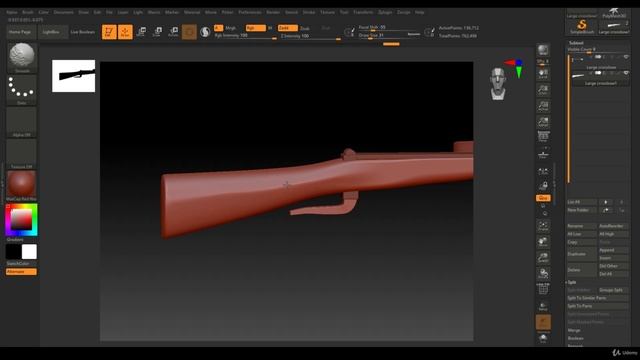Screen dimensions: 640x360
Task: Toggle the Rgb channel button
Action: [256, 28]
